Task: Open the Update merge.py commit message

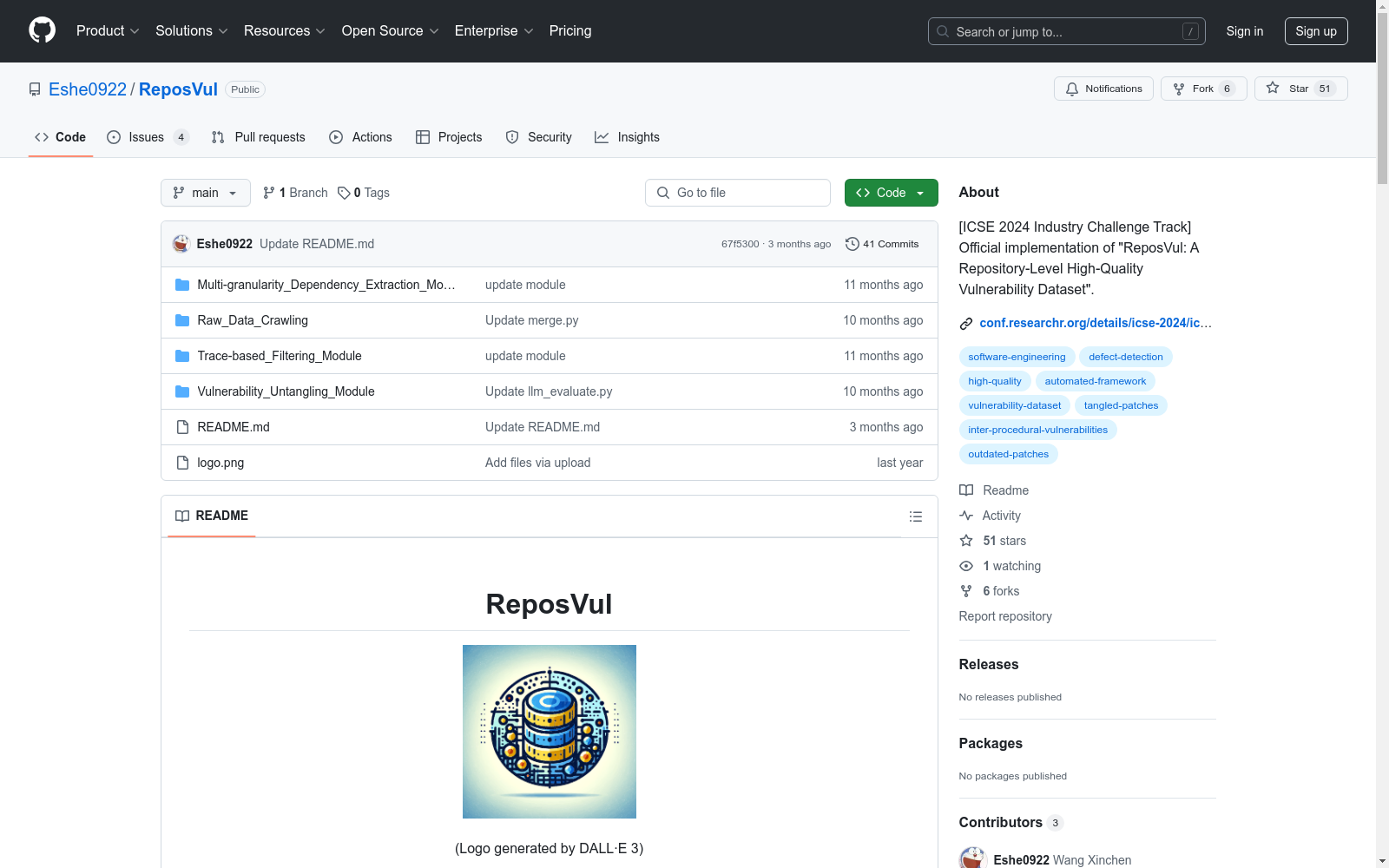Action: click(532, 320)
